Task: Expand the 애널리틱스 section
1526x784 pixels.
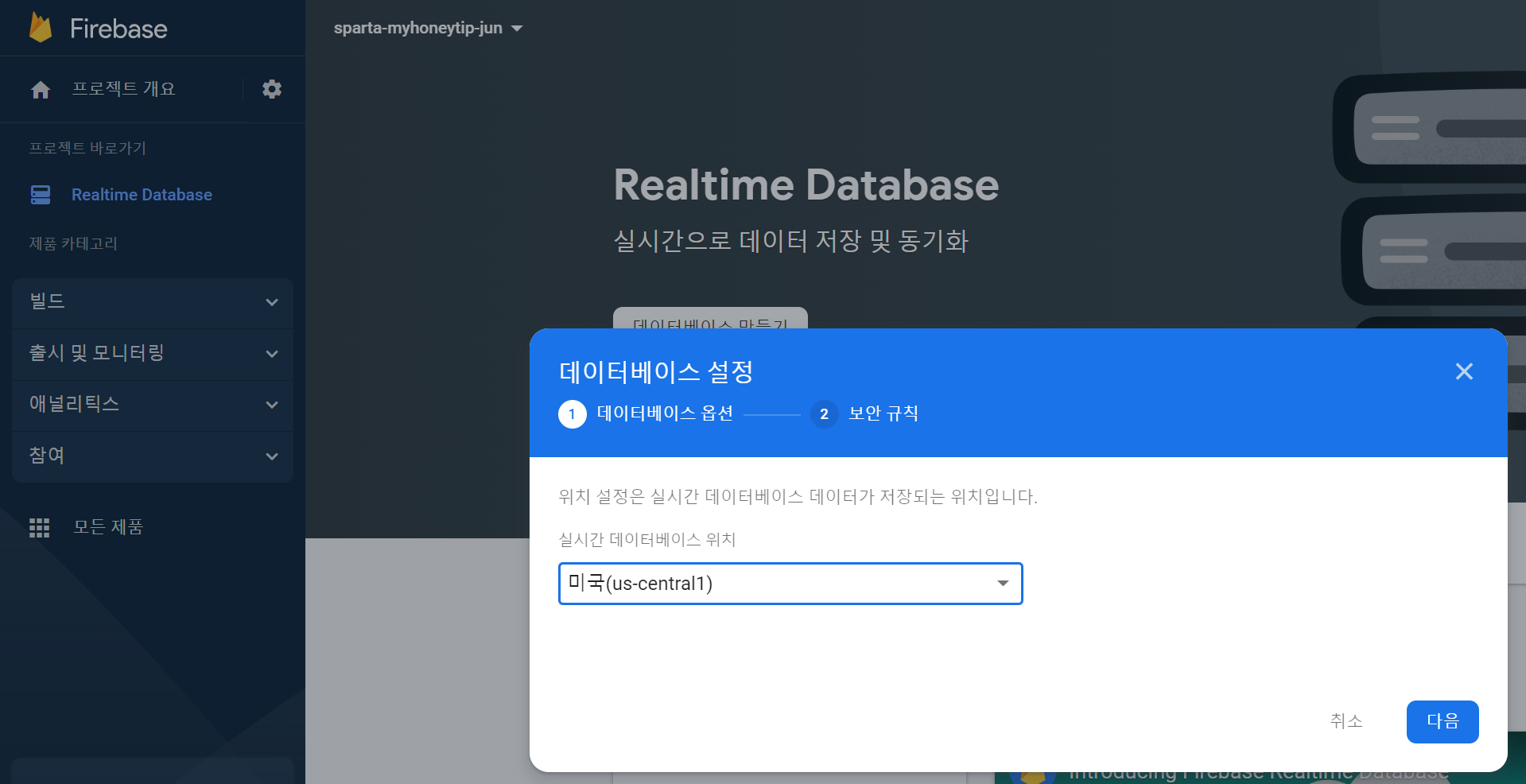Action: (x=153, y=405)
